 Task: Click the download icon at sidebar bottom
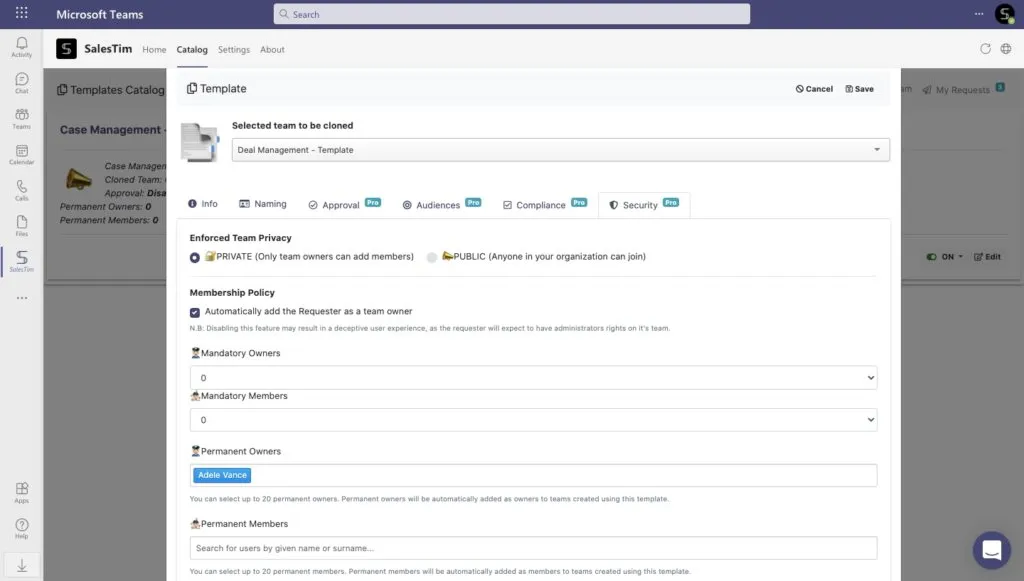22,565
